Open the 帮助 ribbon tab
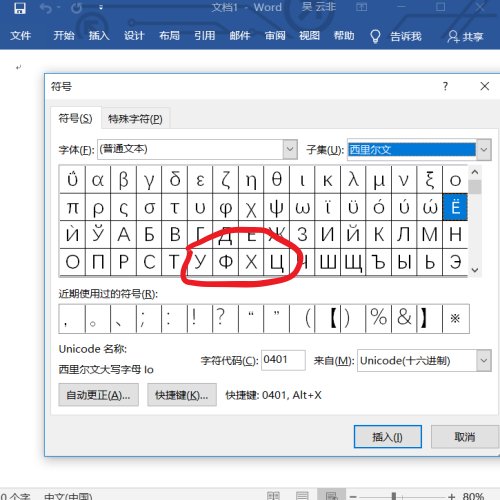This screenshot has height=500, width=500. tap(344, 36)
